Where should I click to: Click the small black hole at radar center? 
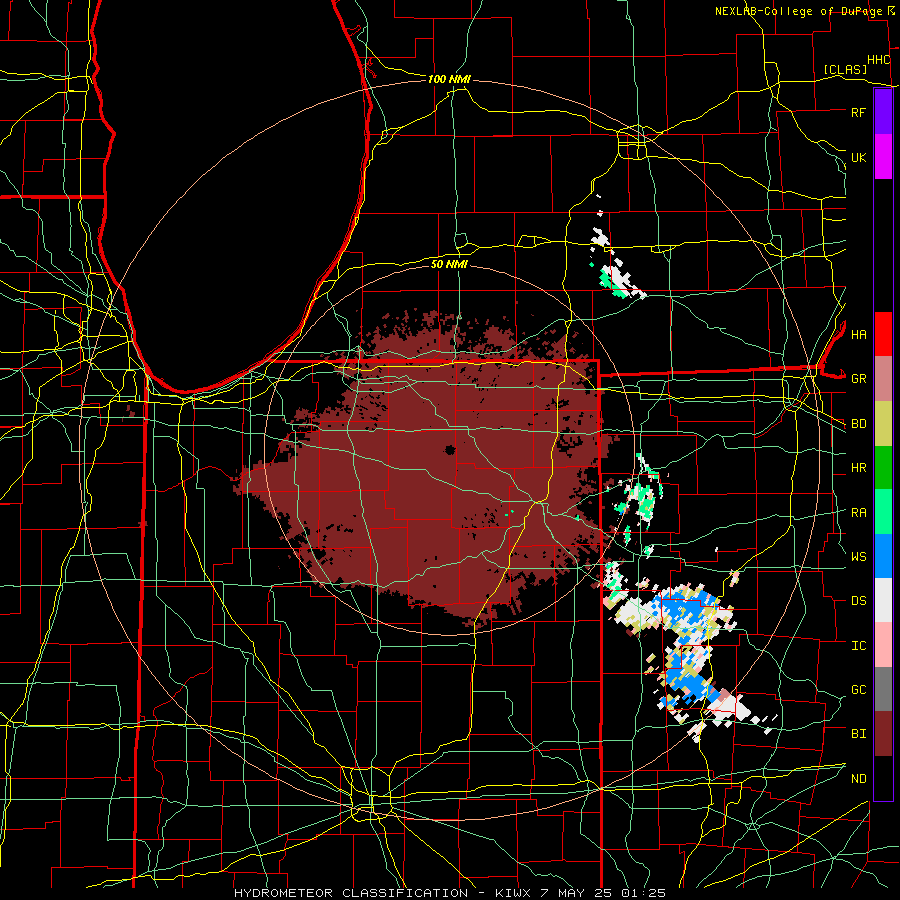[x=451, y=450]
